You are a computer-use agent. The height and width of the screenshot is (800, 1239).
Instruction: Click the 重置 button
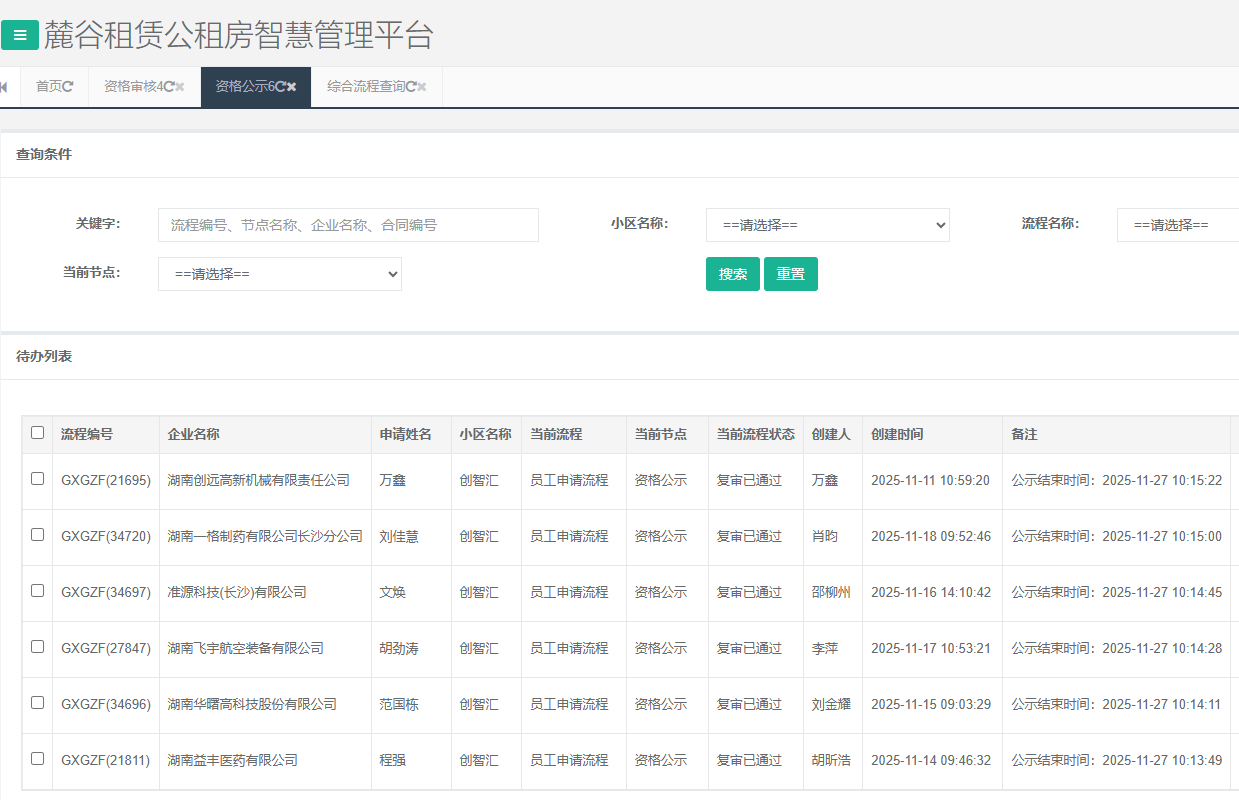pos(790,274)
